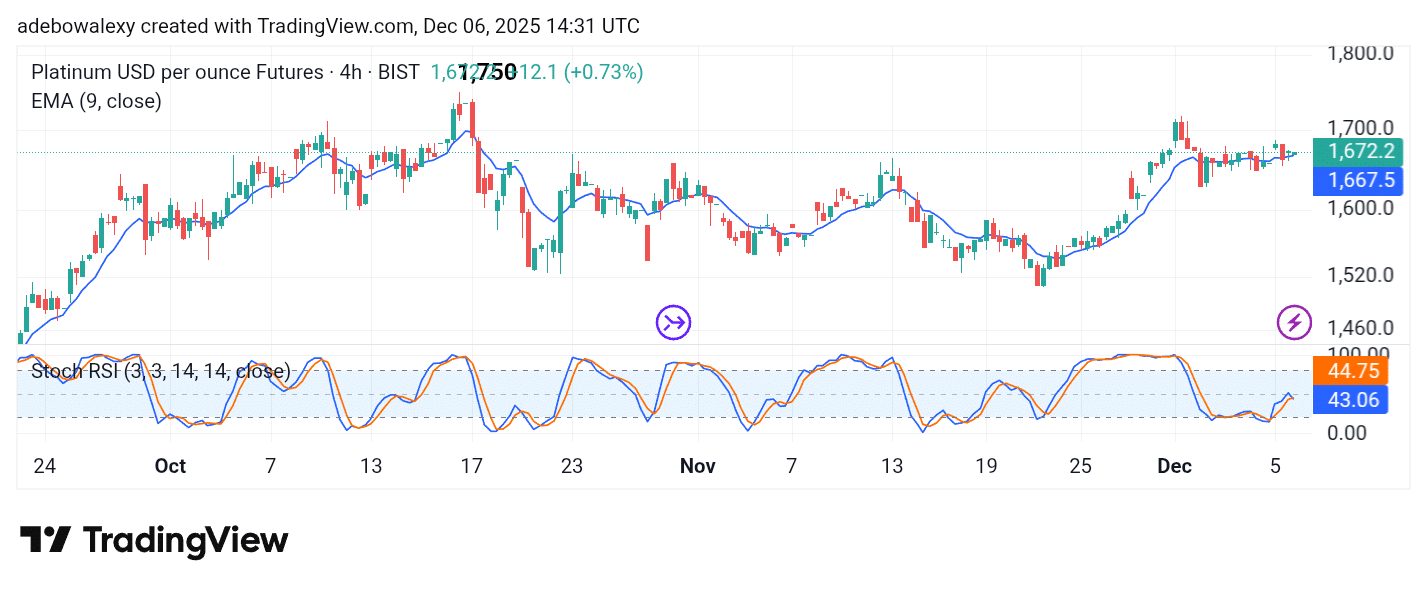The height and width of the screenshot is (591, 1427).
Task: Click the green 1,672.2 current price tag
Action: click(x=1357, y=152)
